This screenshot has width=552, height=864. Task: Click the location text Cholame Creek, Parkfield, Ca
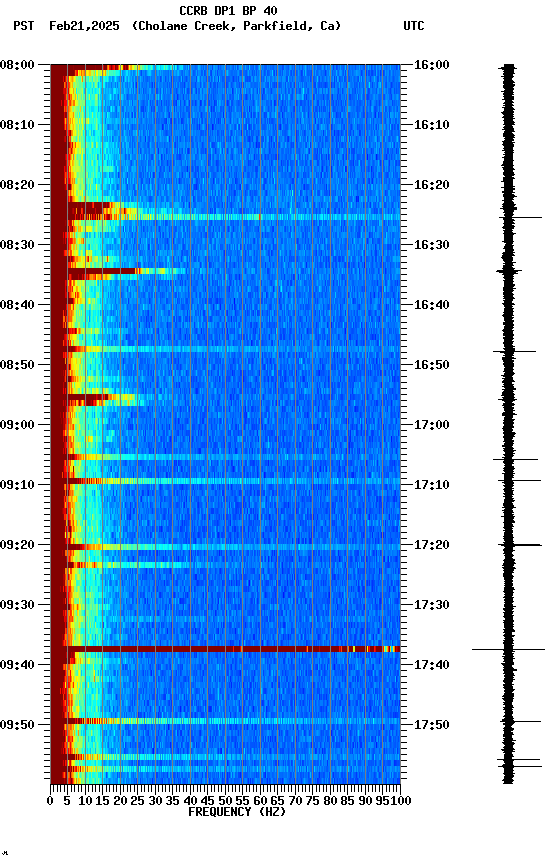(236, 26)
